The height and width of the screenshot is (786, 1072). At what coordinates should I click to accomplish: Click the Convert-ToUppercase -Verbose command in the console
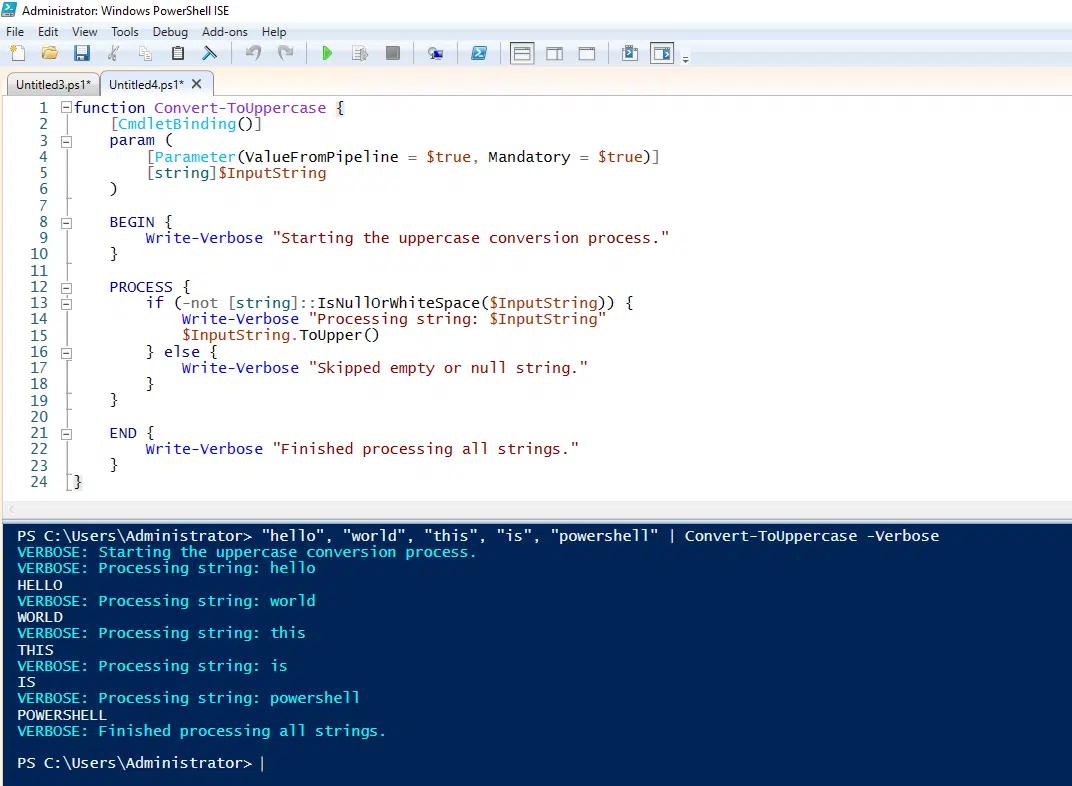click(812, 536)
